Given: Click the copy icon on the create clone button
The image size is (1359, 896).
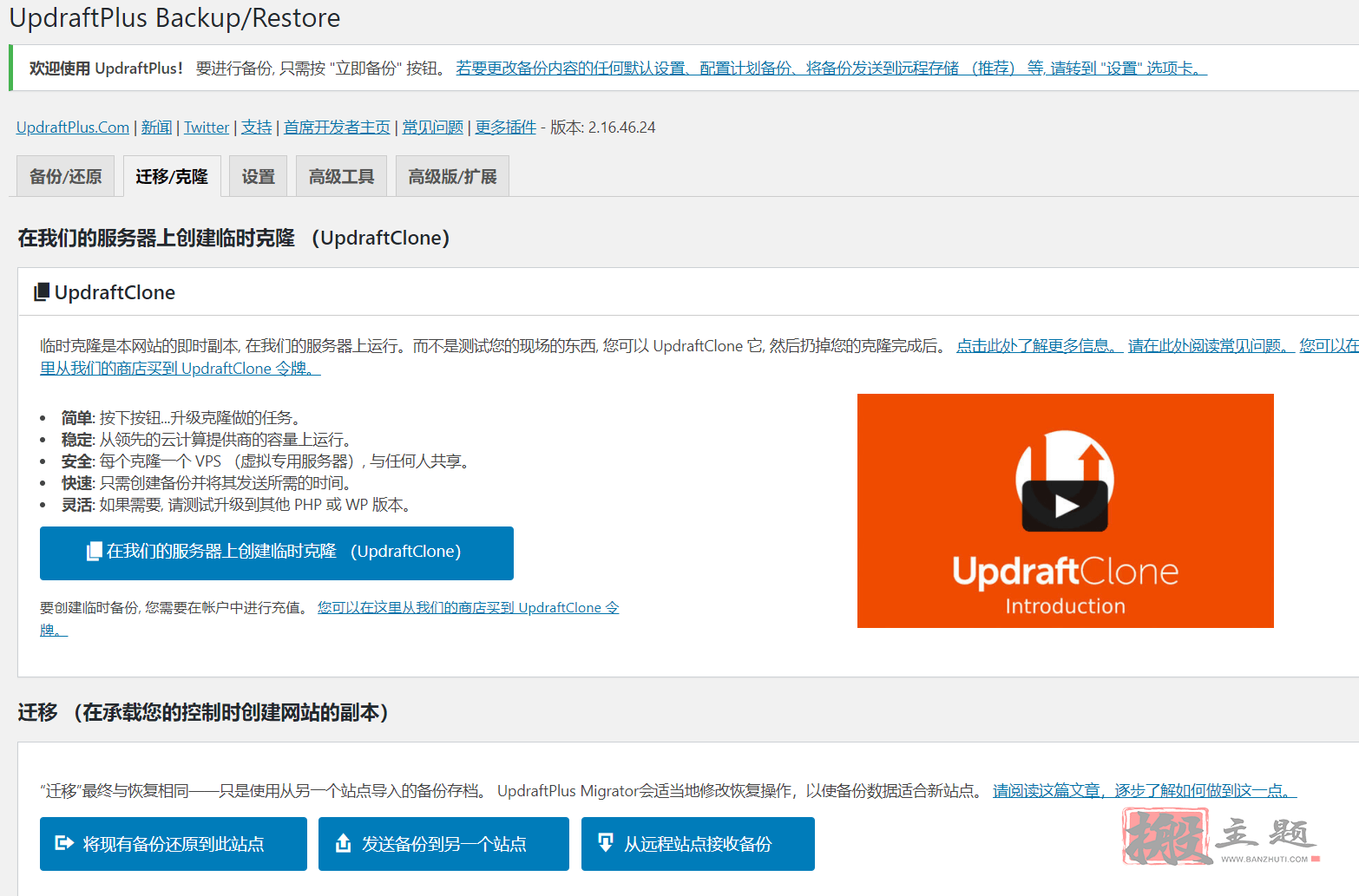Looking at the screenshot, I should 95,552.
